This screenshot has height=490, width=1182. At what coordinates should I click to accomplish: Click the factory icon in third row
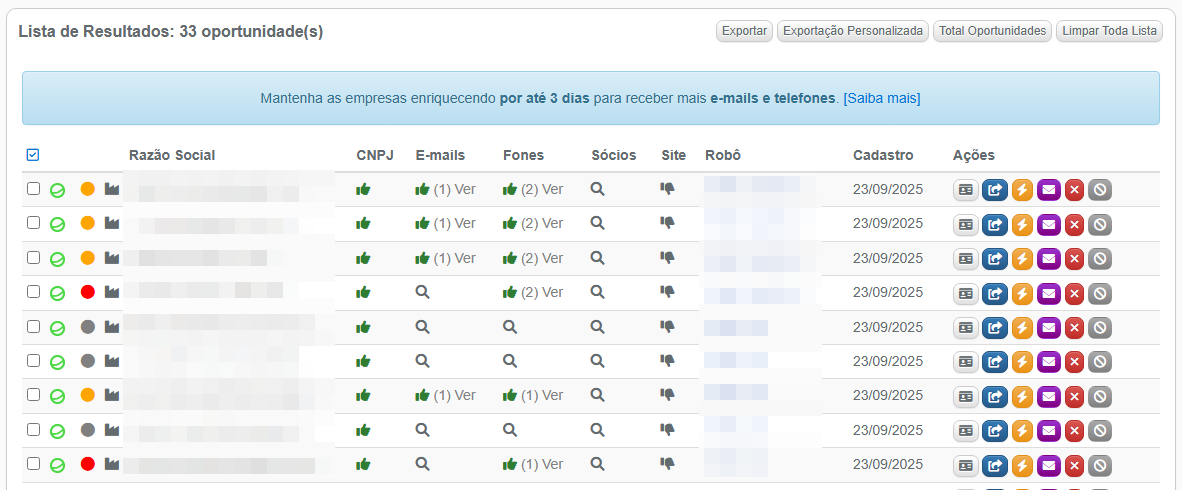pyautogui.click(x=112, y=258)
